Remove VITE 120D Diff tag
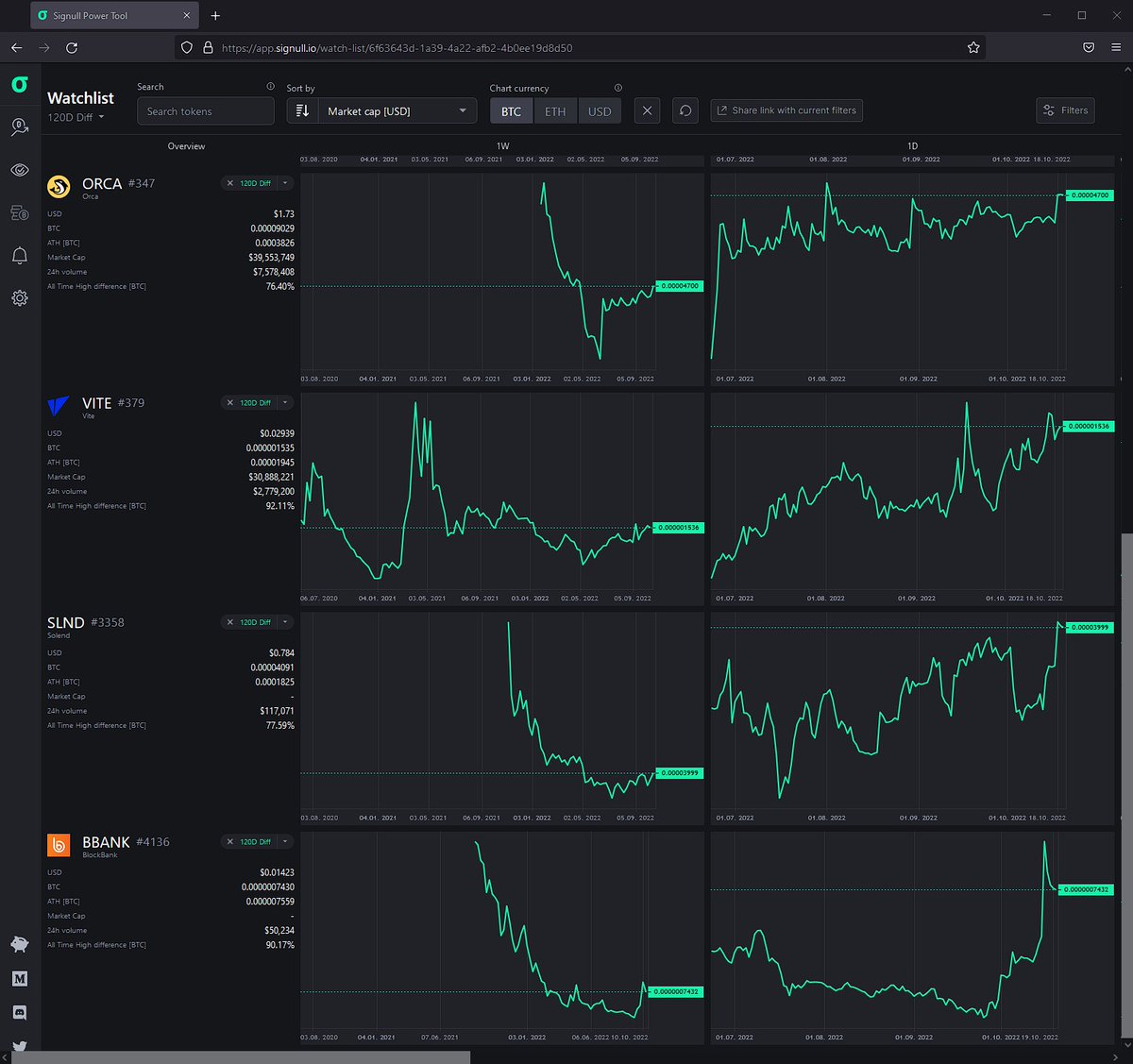Screen dimensions: 1133x1064 pyautogui.click(x=230, y=402)
